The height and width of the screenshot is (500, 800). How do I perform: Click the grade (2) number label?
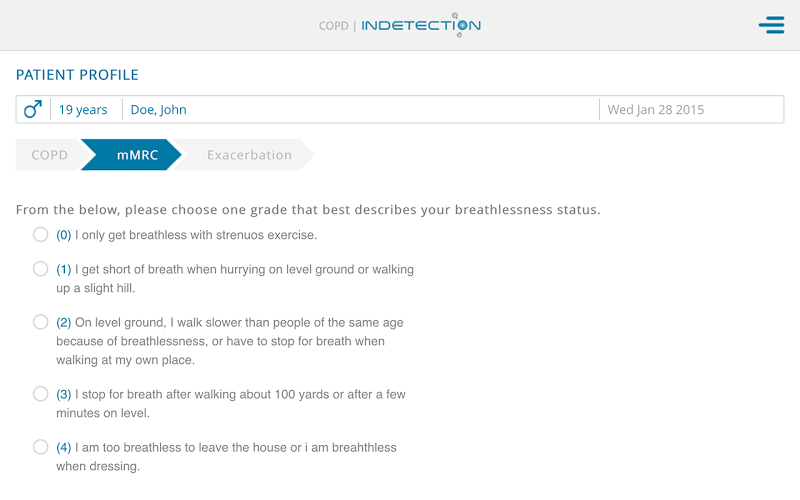pyautogui.click(x=64, y=323)
